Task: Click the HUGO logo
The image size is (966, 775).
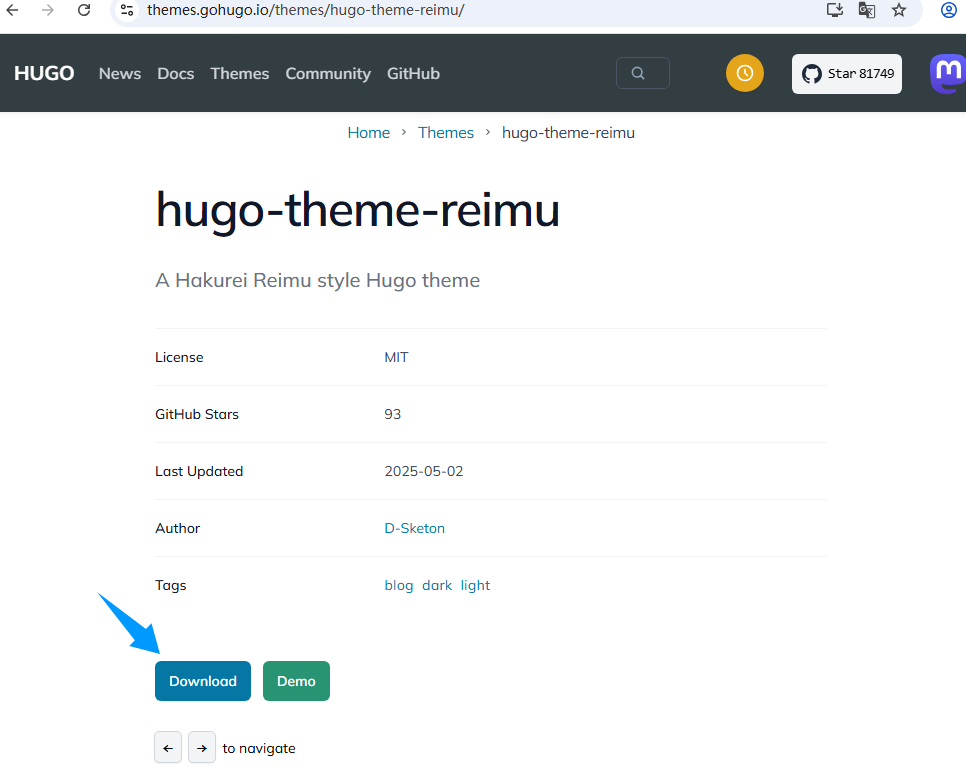Action: point(43,72)
